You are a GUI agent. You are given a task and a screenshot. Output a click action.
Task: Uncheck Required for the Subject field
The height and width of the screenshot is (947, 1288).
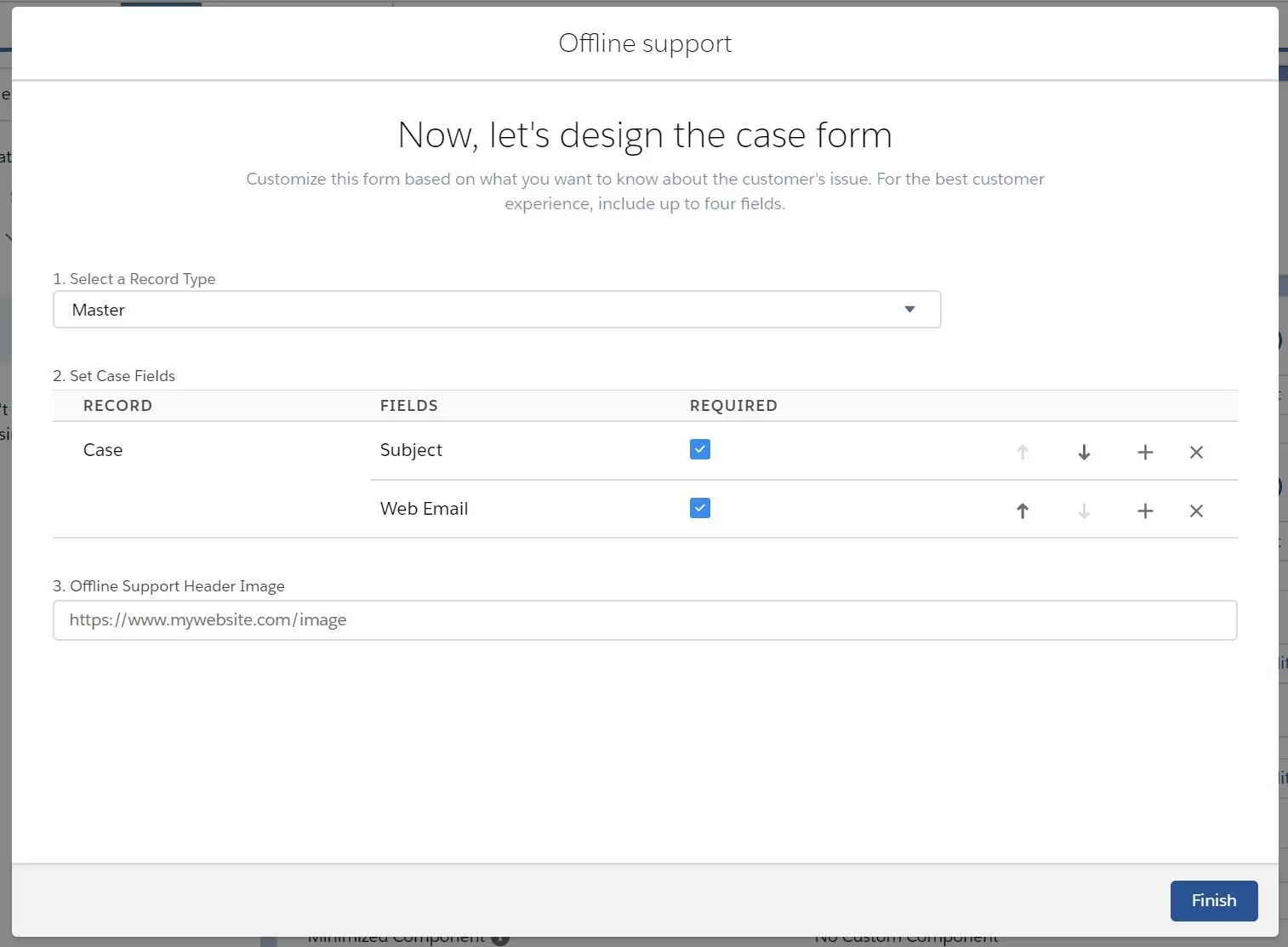[700, 449]
